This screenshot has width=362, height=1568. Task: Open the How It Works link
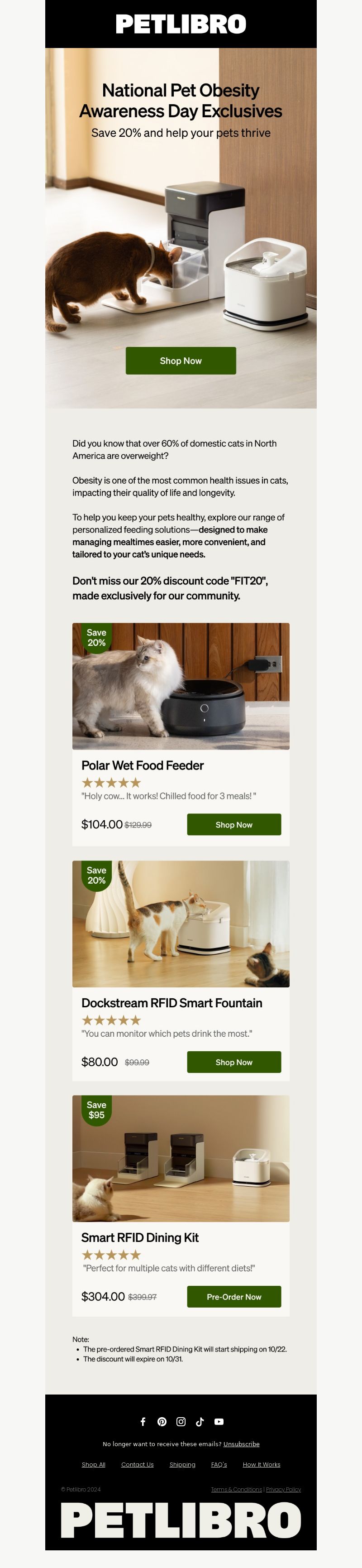click(x=262, y=1465)
